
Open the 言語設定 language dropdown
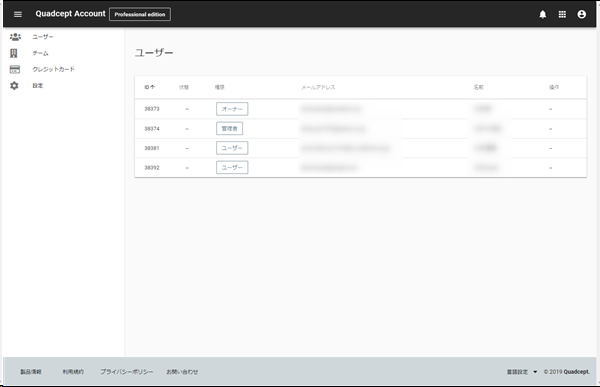tap(522, 372)
